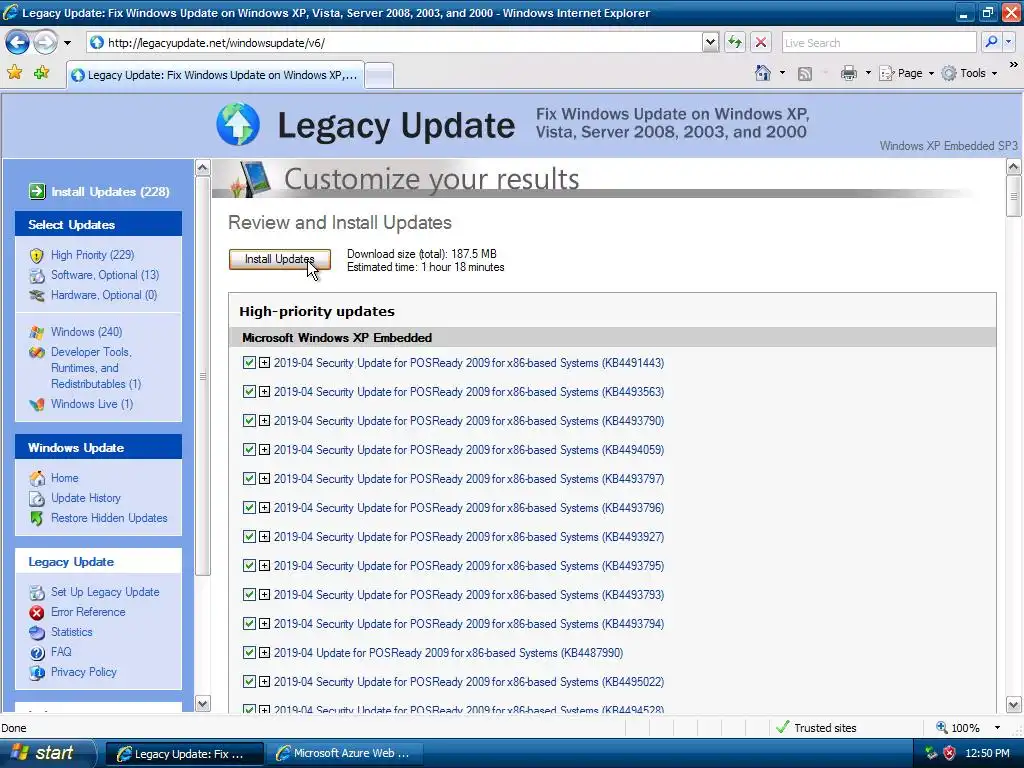The width and height of the screenshot is (1024, 768).
Task: Click the Developer Tools sidebar icon
Action: pyautogui.click(x=37, y=353)
